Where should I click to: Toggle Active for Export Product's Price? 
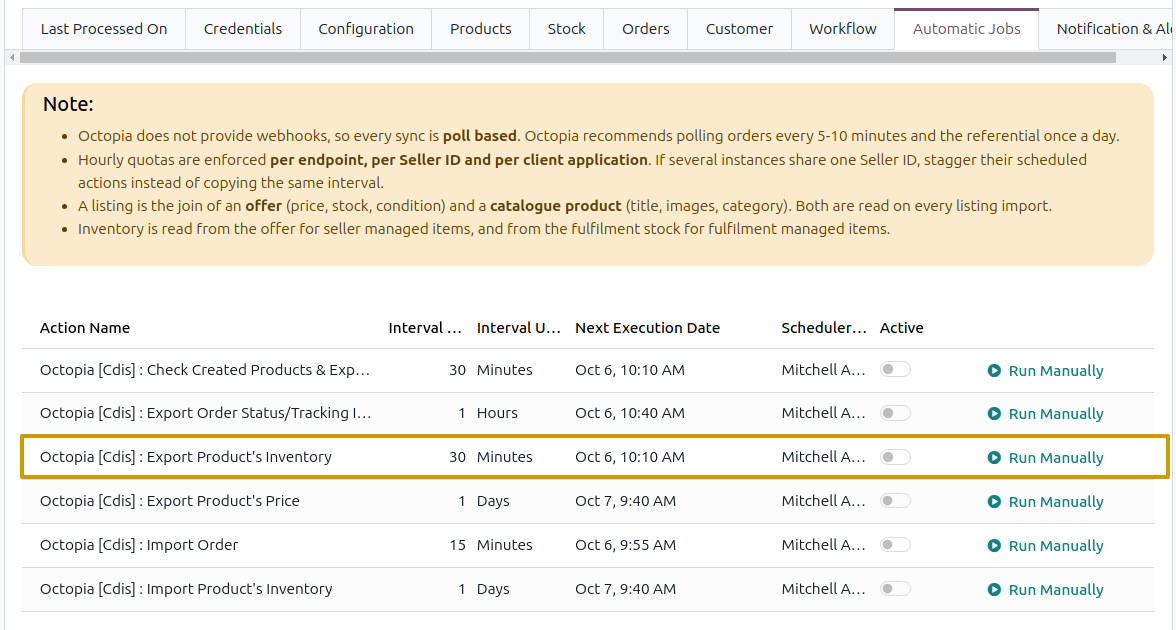[895, 500]
